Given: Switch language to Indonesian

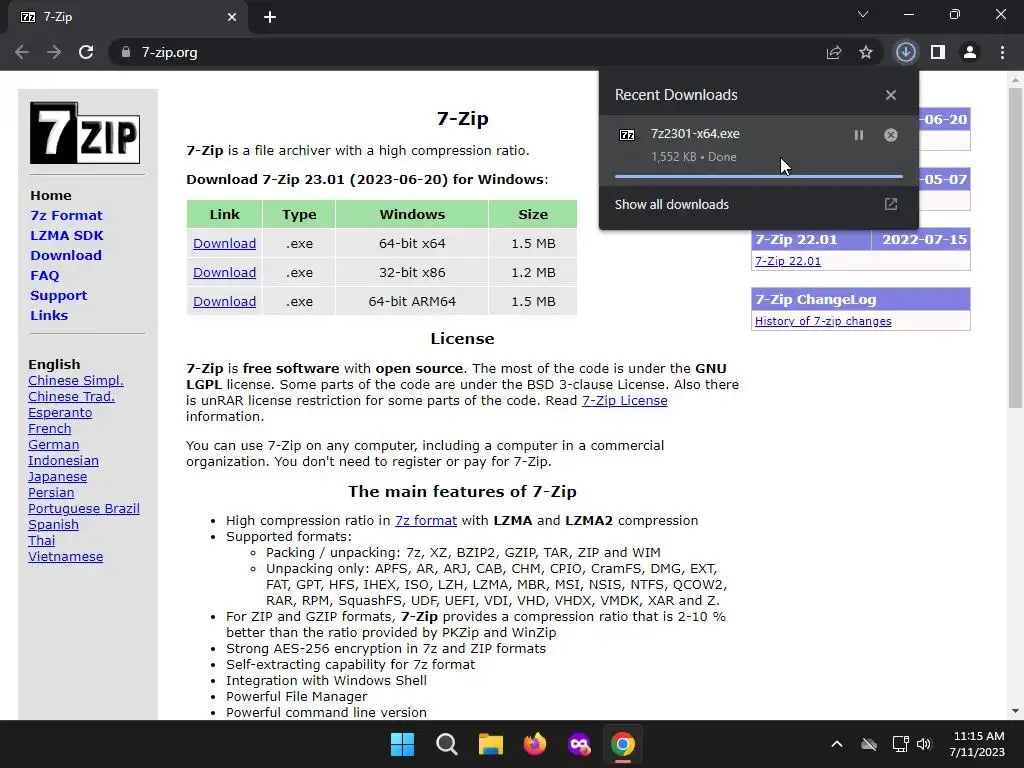Looking at the screenshot, I should pos(63,460).
